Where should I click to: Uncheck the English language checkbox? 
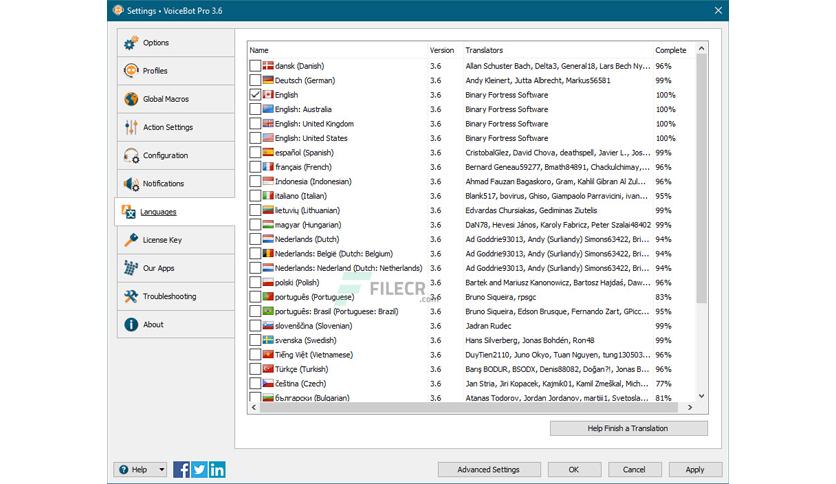pyautogui.click(x=255, y=95)
